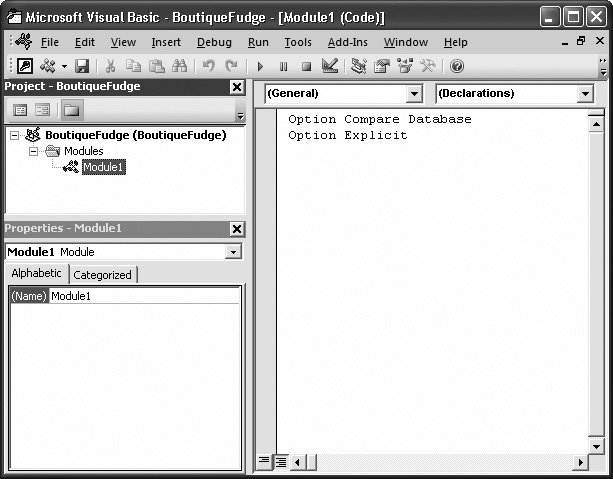Viewport: 613px width, 479px height.
Task: Click the Undo arrow icon
Action: click(x=208, y=66)
